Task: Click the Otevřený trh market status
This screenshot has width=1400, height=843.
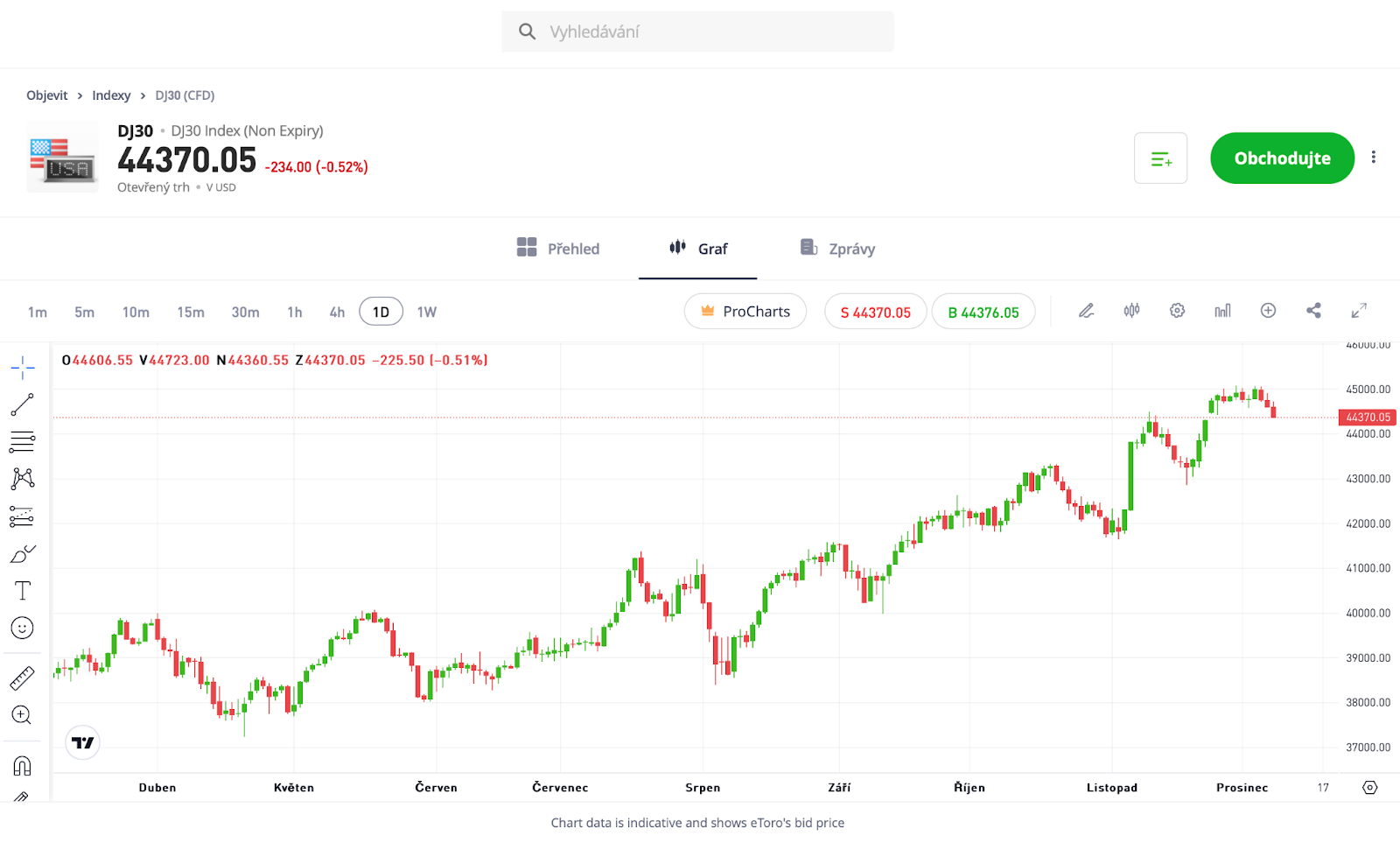Action: click(x=153, y=187)
